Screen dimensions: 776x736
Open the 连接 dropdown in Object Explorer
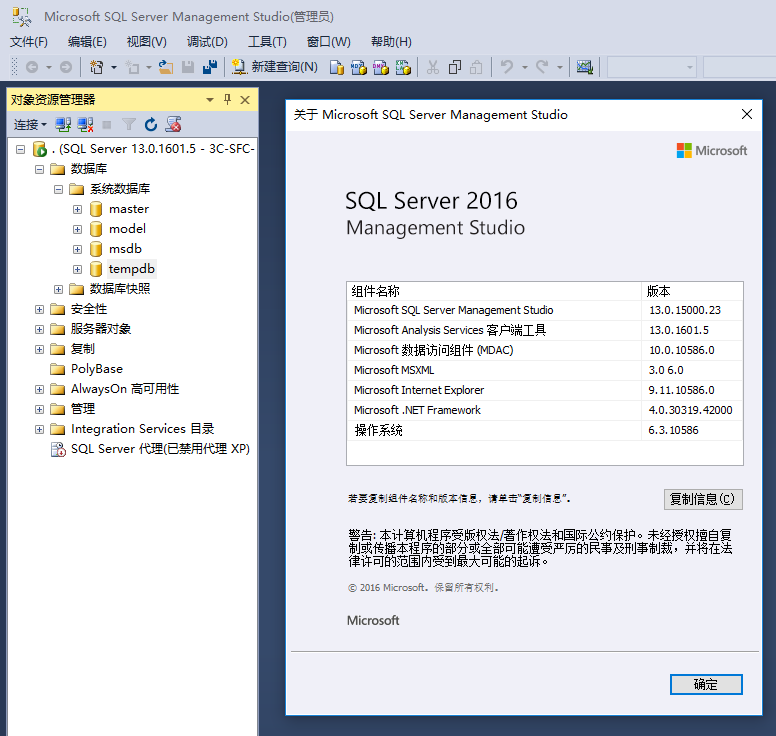30,125
